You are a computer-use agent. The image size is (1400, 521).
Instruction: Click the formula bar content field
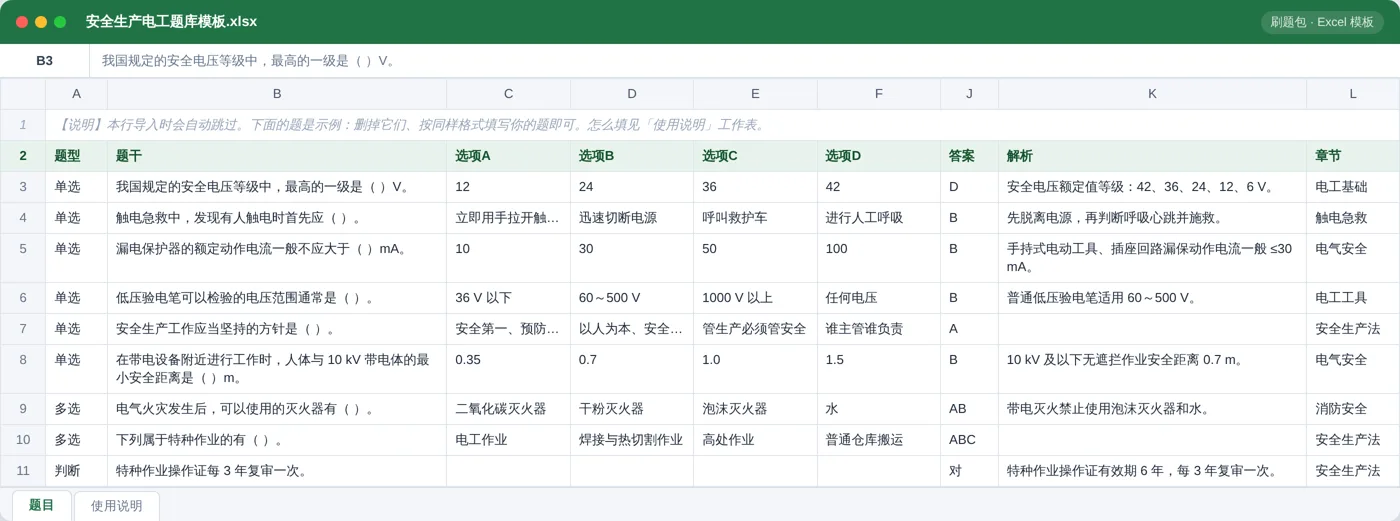coord(744,61)
